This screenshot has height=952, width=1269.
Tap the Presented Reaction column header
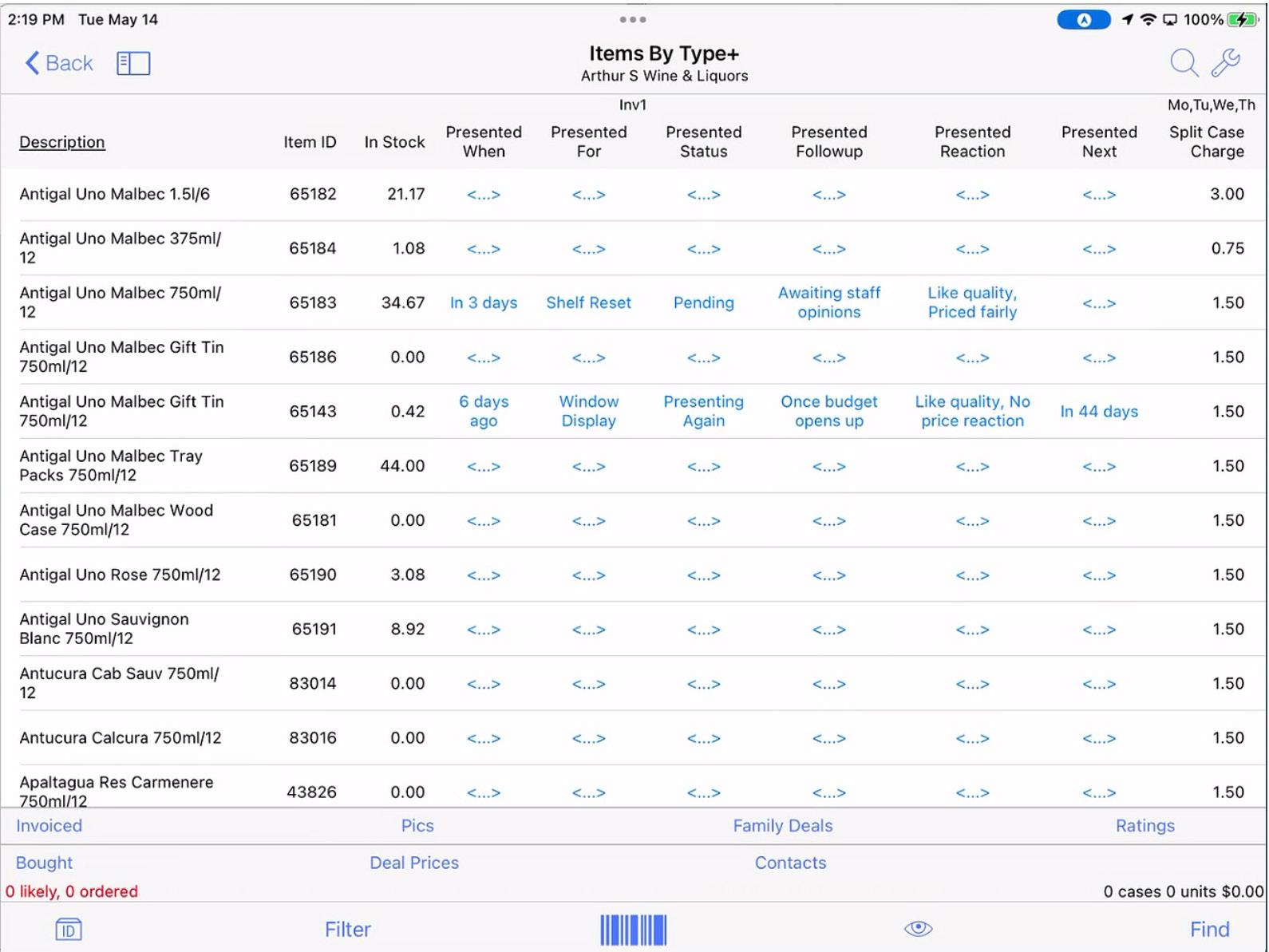(972, 142)
